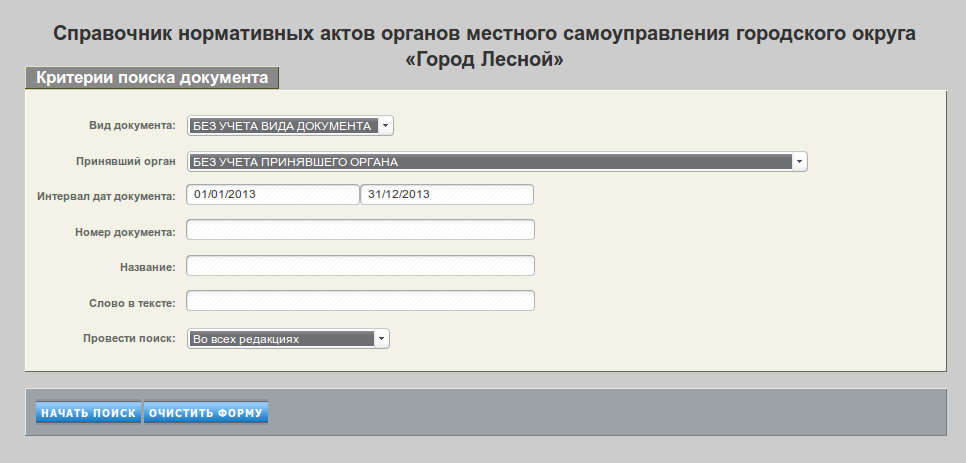The image size is (966, 463).
Task: Click the 'Вид документа:' label
Action: coord(132,125)
